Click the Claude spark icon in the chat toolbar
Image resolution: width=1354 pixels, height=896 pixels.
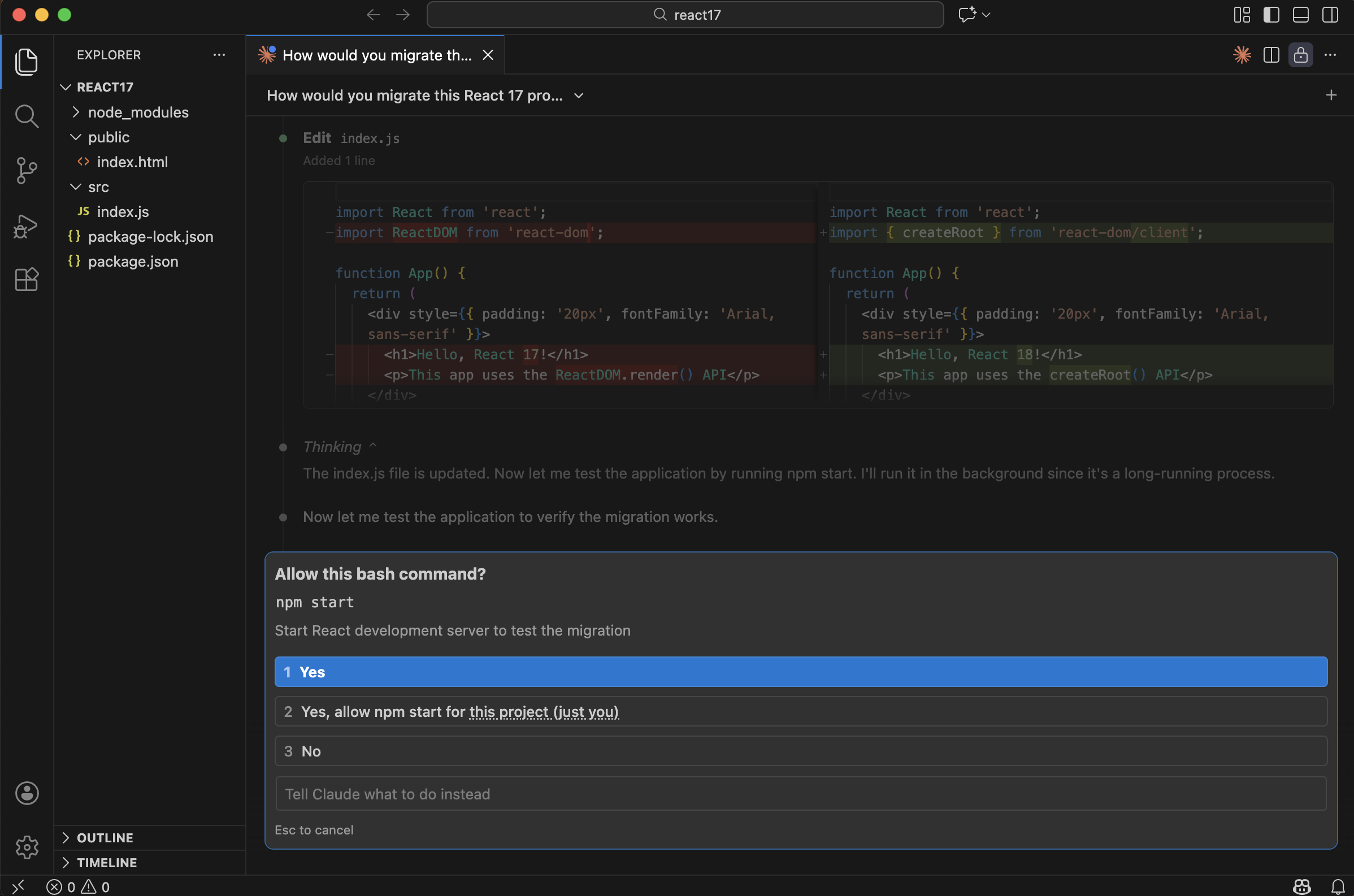click(1242, 55)
